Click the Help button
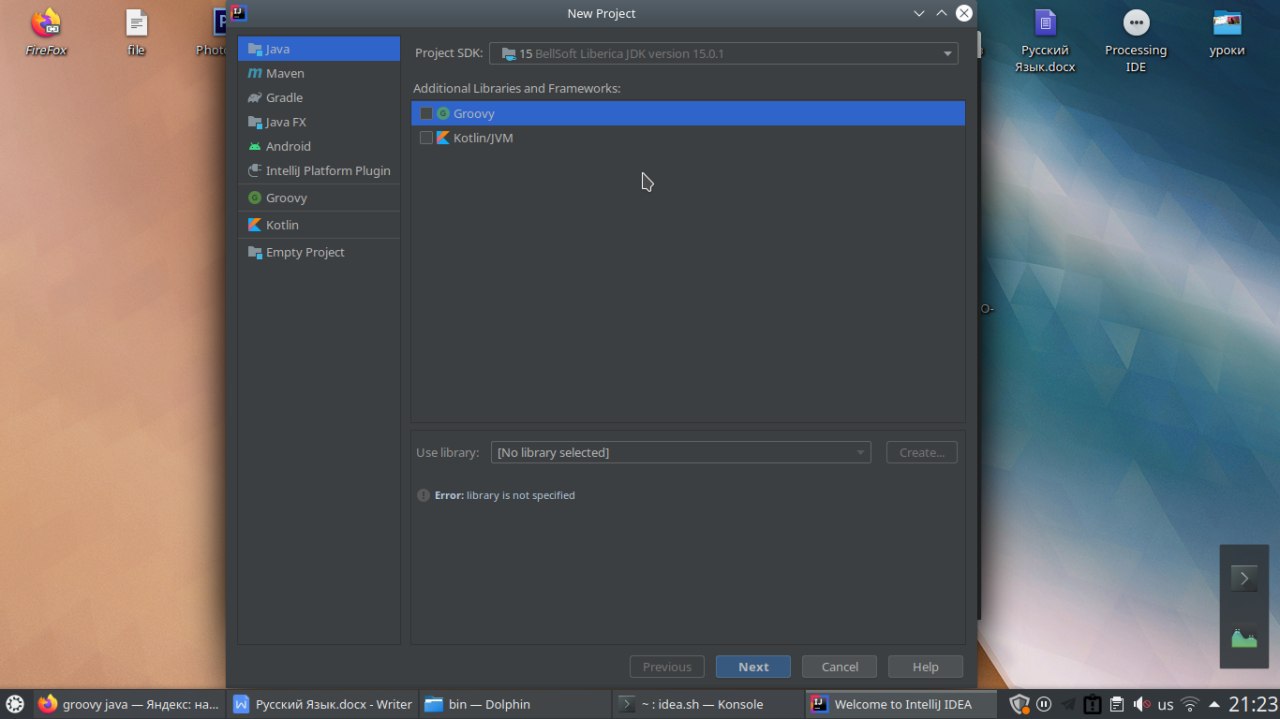This screenshot has width=1280, height=719. (926, 667)
